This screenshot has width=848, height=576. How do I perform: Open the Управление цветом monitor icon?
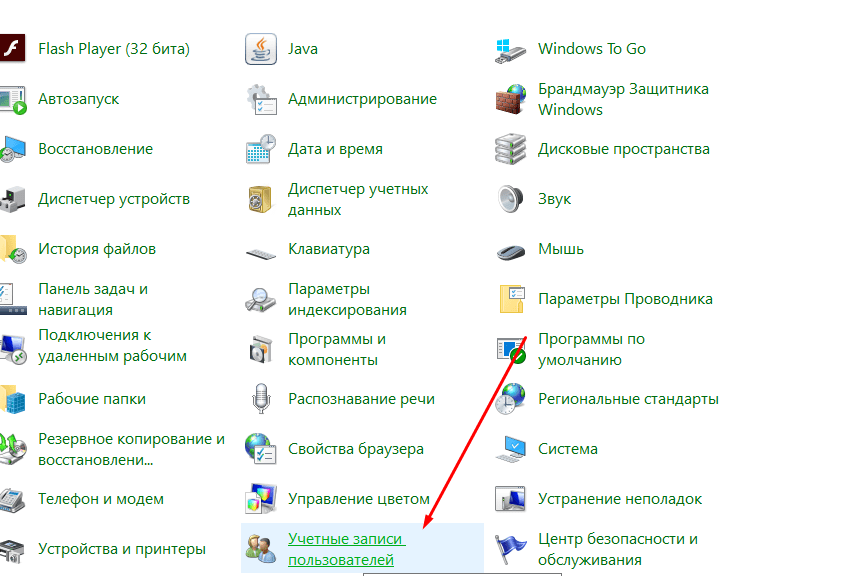(261, 499)
